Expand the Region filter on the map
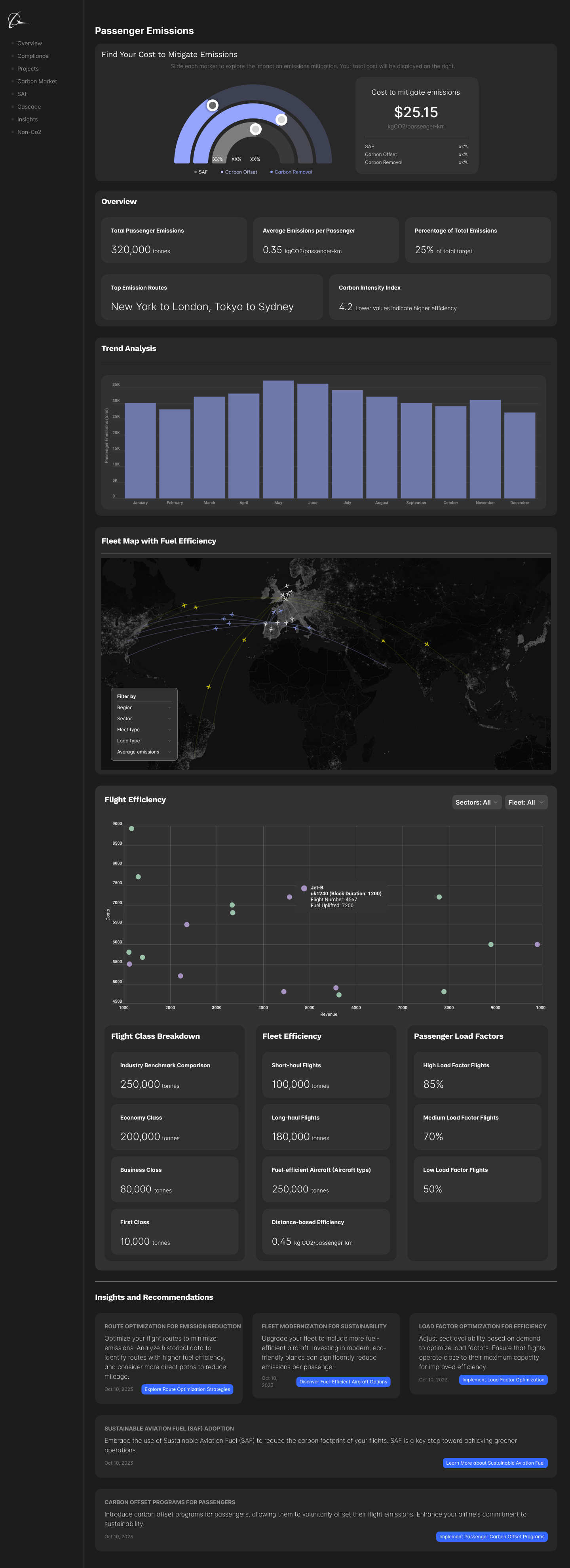Screen dimensions: 570x1568 point(144,707)
